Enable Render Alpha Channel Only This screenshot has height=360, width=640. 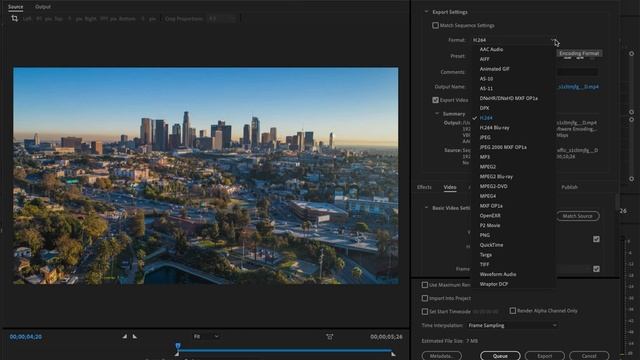click(513, 311)
